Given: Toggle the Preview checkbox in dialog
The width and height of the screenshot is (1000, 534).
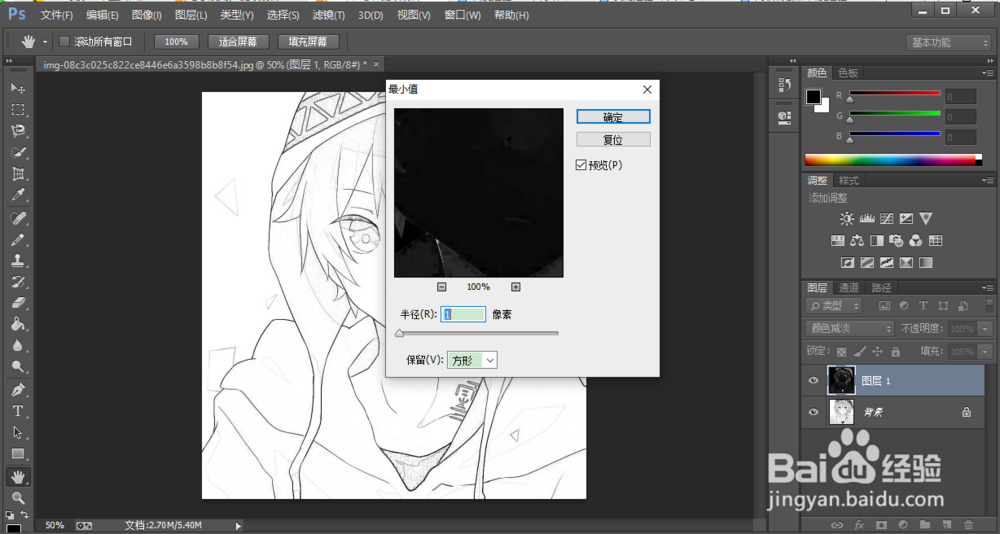Looking at the screenshot, I should pyautogui.click(x=580, y=165).
